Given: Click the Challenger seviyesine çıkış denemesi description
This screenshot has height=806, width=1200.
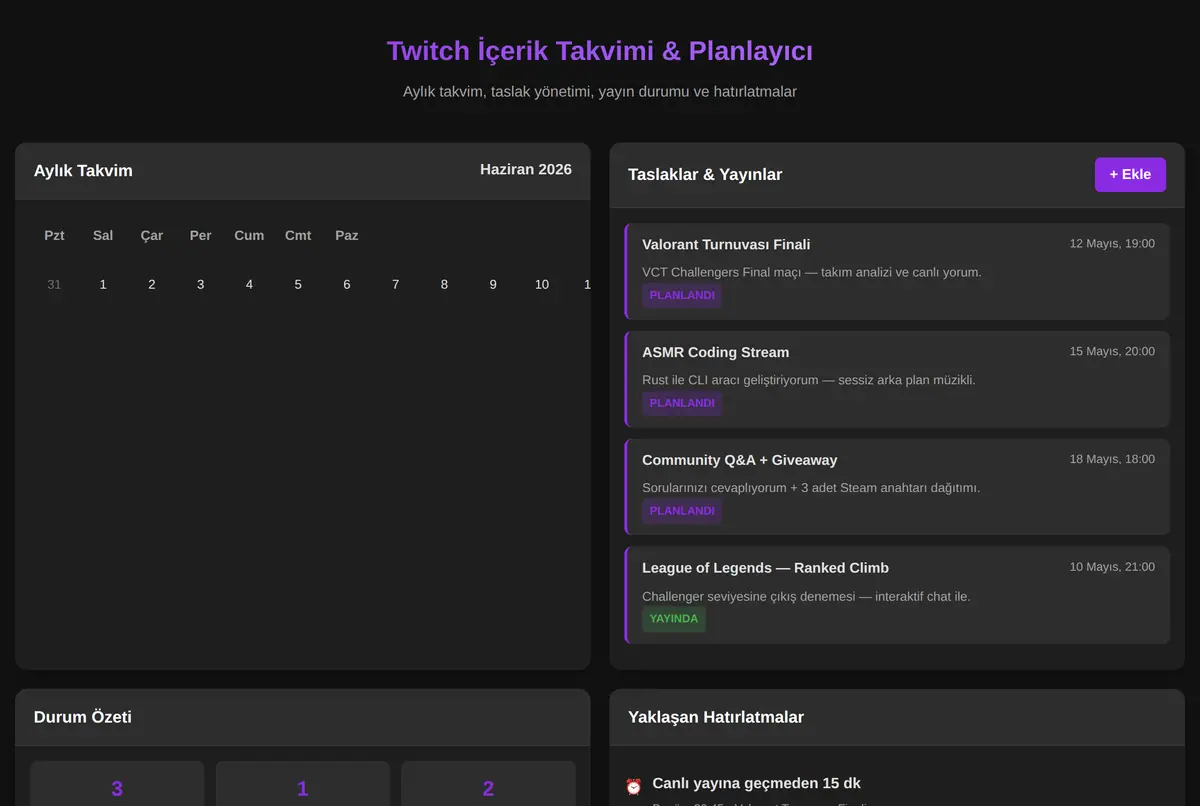Looking at the screenshot, I should tap(806, 596).
